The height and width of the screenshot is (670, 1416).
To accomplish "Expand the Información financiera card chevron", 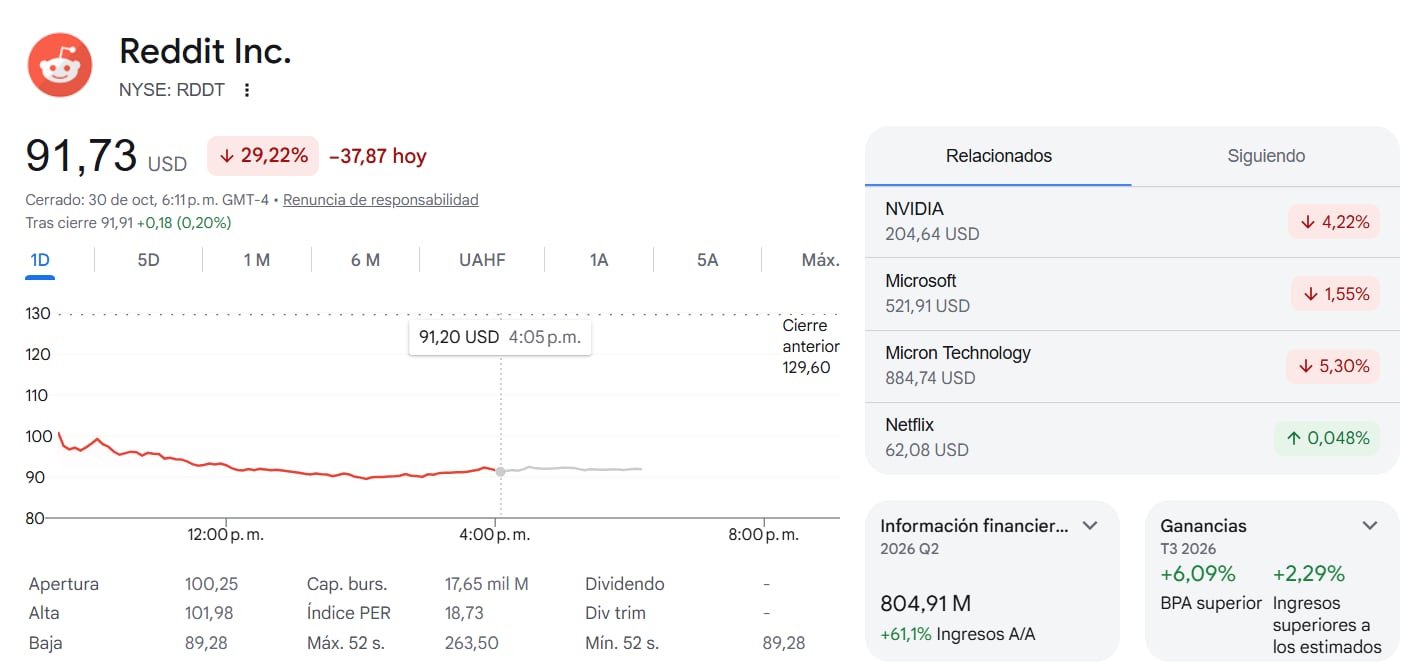I will point(1091,526).
